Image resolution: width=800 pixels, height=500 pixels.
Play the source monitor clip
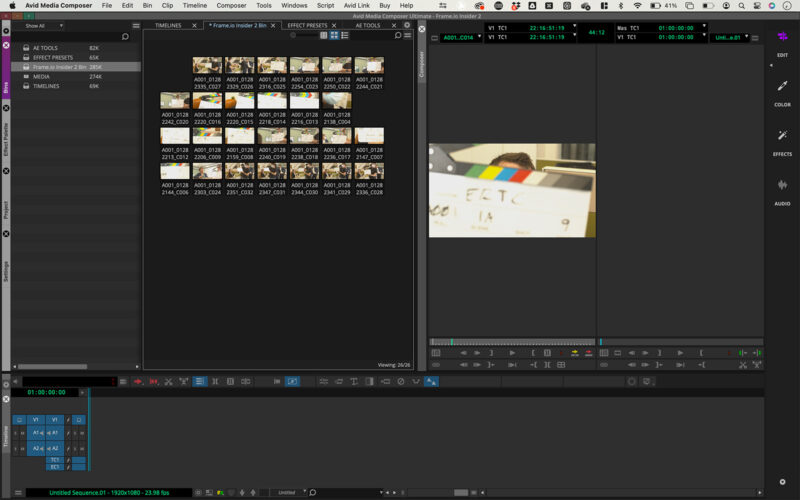click(x=512, y=353)
